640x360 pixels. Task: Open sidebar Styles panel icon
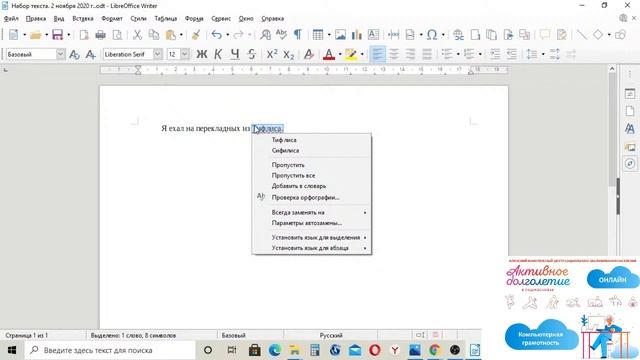[x=630, y=129]
